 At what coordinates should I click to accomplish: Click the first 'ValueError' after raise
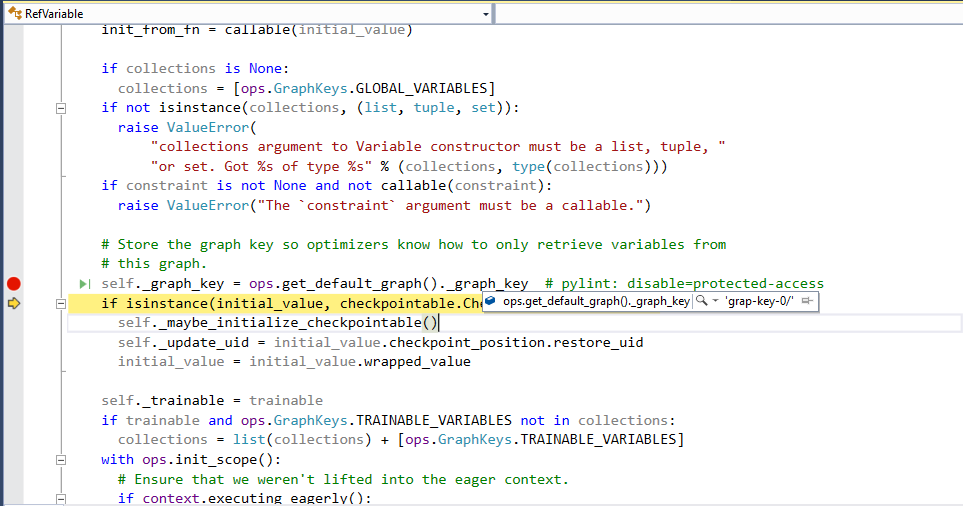coord(208,127)
